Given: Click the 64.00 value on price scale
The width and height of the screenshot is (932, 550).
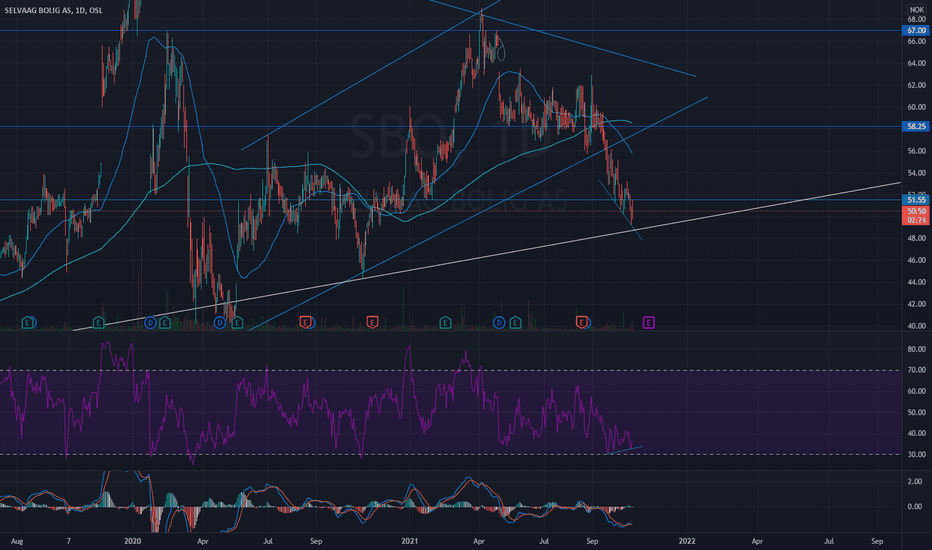Looking at the screenshot, I should pyautogui.click(x=917, y=63).
